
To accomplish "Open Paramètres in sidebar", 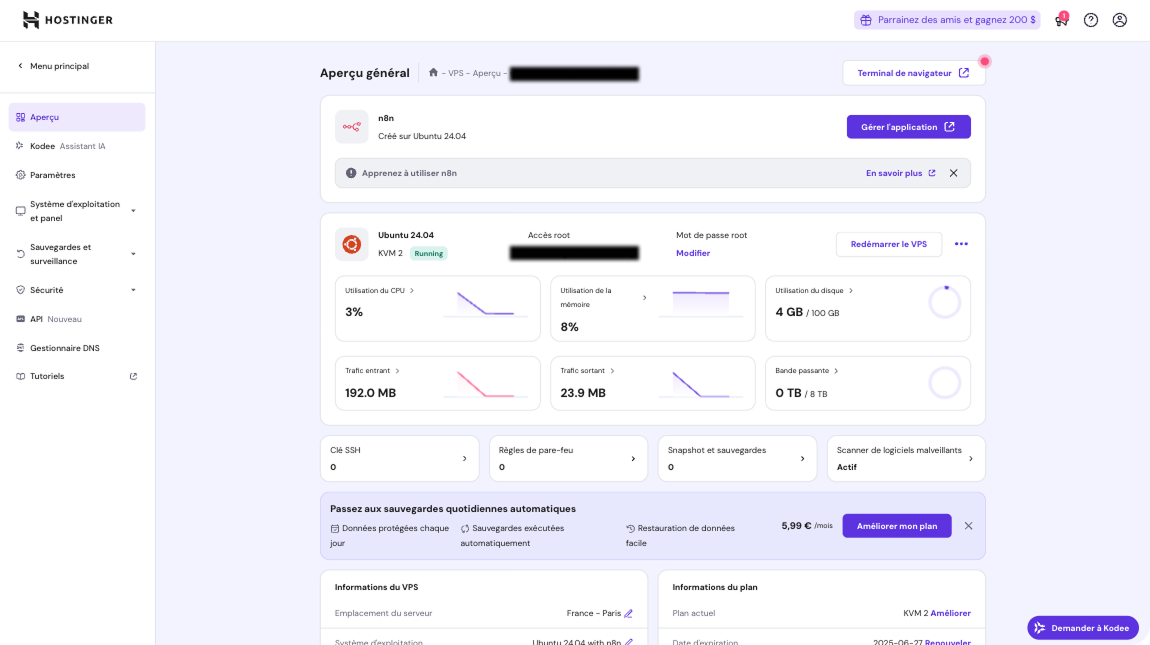I will coord(77,175).
